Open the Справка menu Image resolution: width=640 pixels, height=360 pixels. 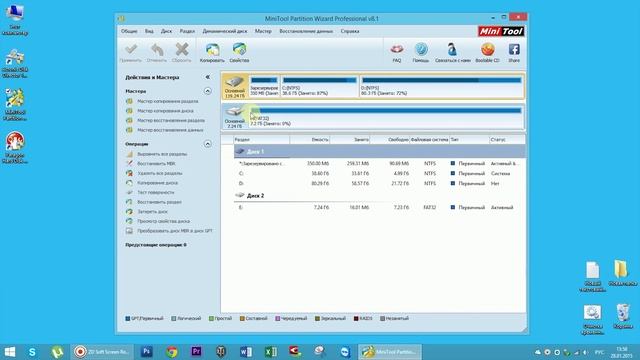click(x=350, y=31)
